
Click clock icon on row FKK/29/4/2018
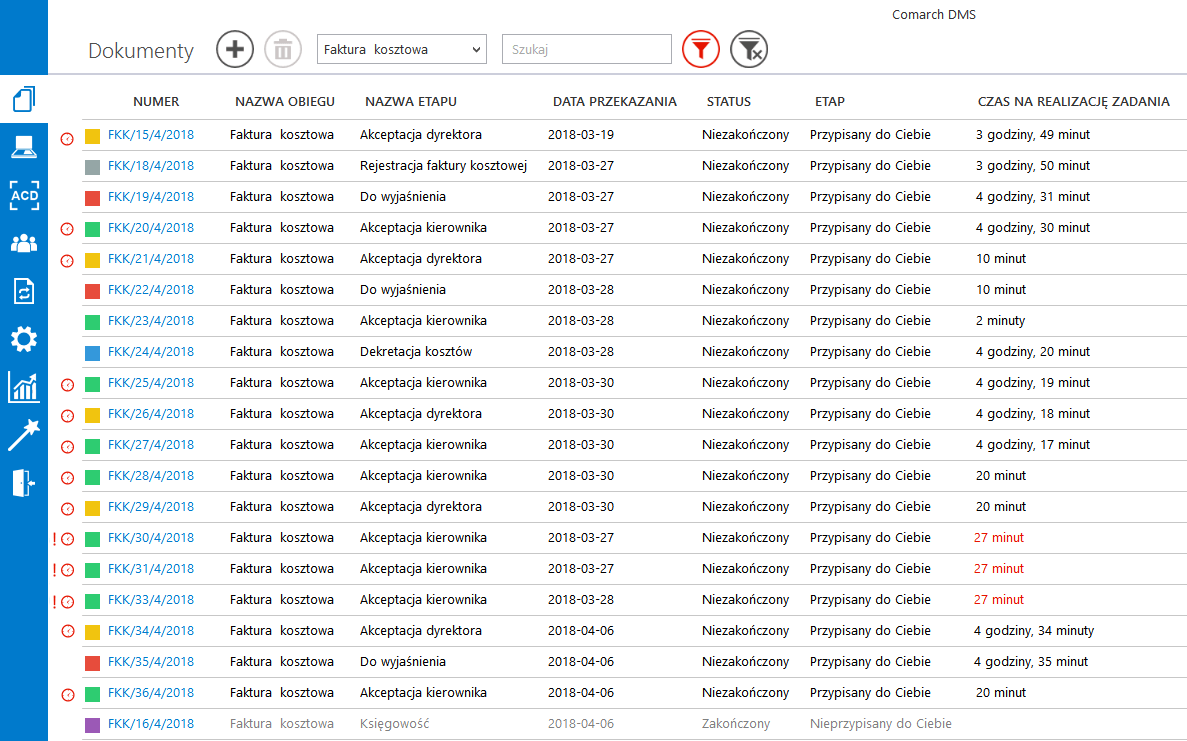click(x=67, y=509)
